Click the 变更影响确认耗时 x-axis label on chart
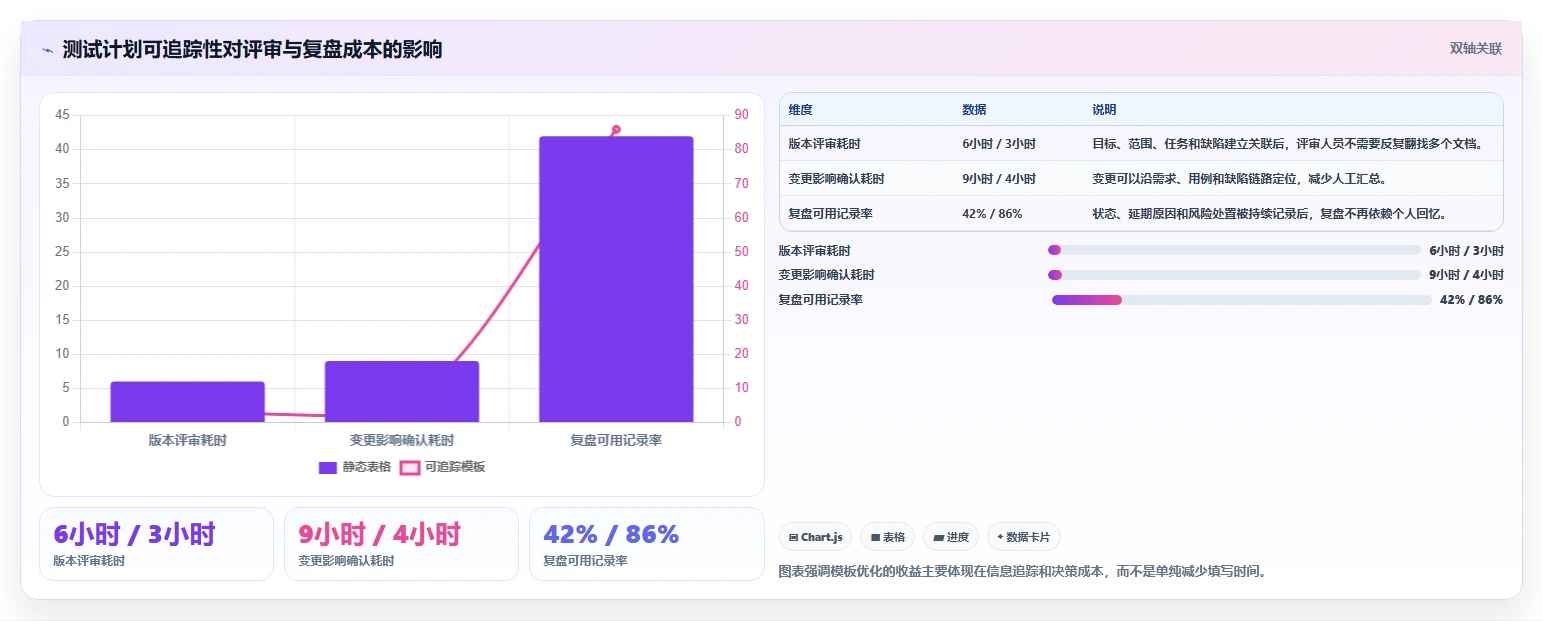Viewport: 1543px width, 621px height. 402,440
